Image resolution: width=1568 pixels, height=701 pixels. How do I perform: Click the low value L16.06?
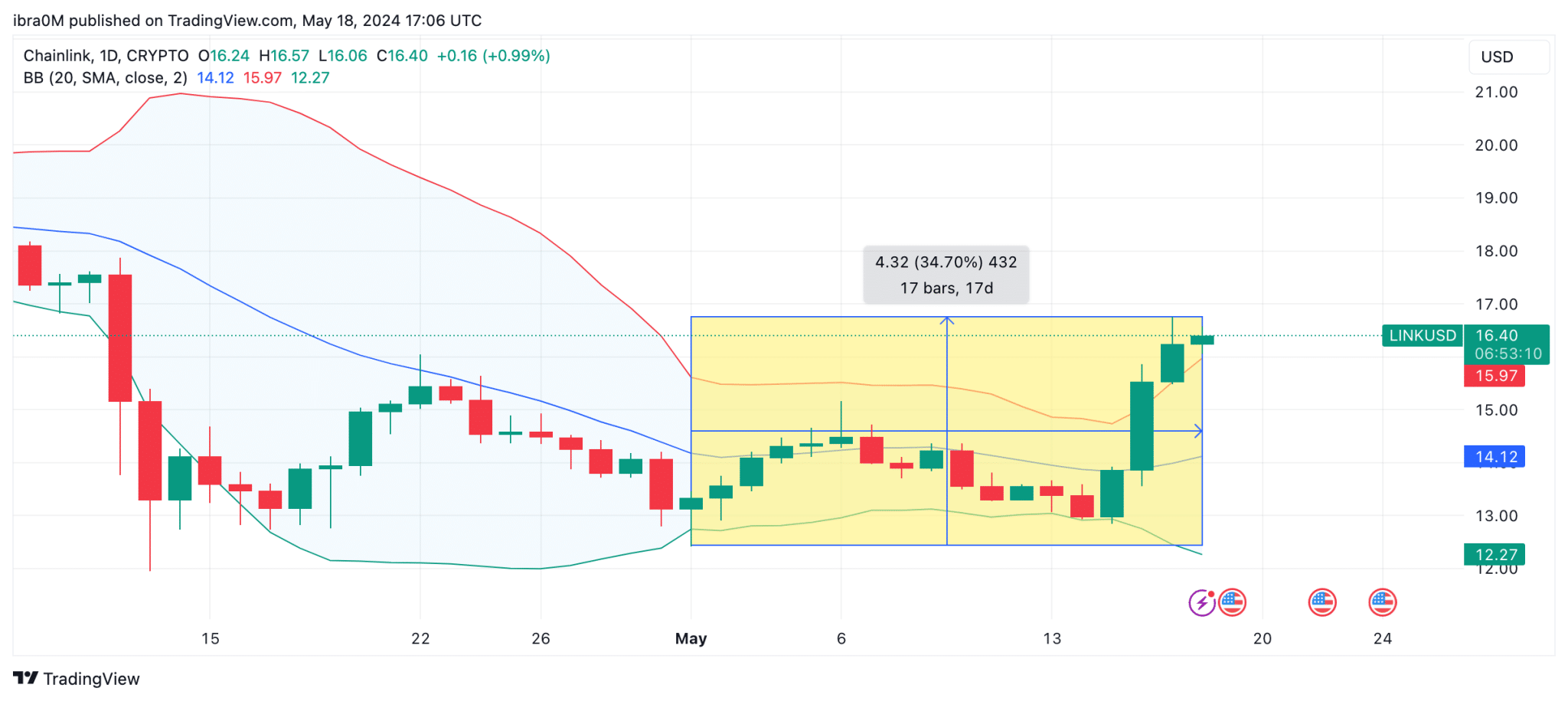[343, 56]
